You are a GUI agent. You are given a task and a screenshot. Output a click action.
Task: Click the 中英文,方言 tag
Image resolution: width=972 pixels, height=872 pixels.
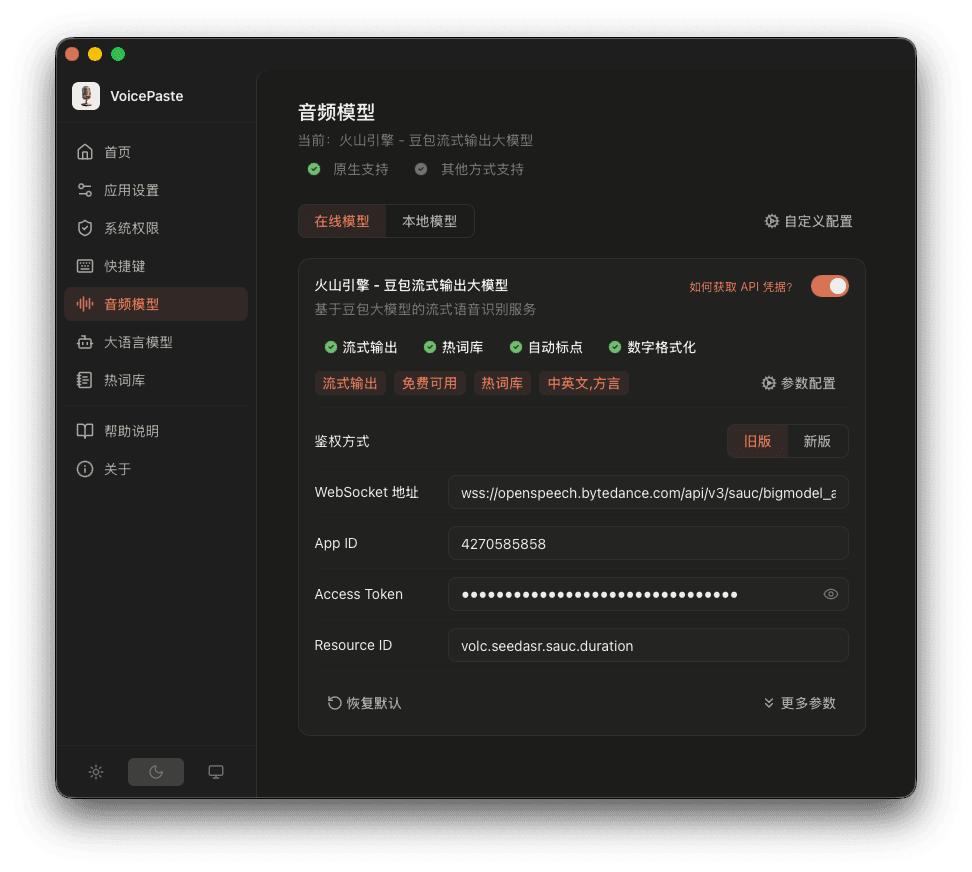[584, 384]
